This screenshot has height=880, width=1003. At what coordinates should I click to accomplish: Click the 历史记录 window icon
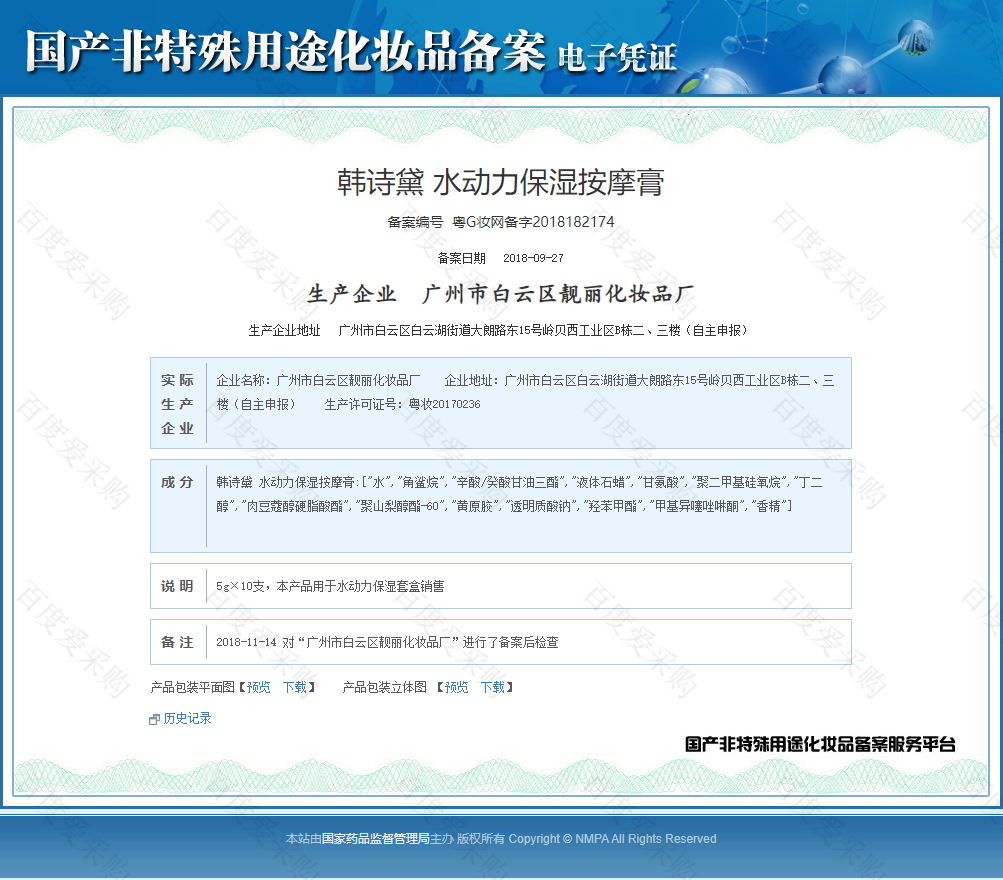pos(154,719)
